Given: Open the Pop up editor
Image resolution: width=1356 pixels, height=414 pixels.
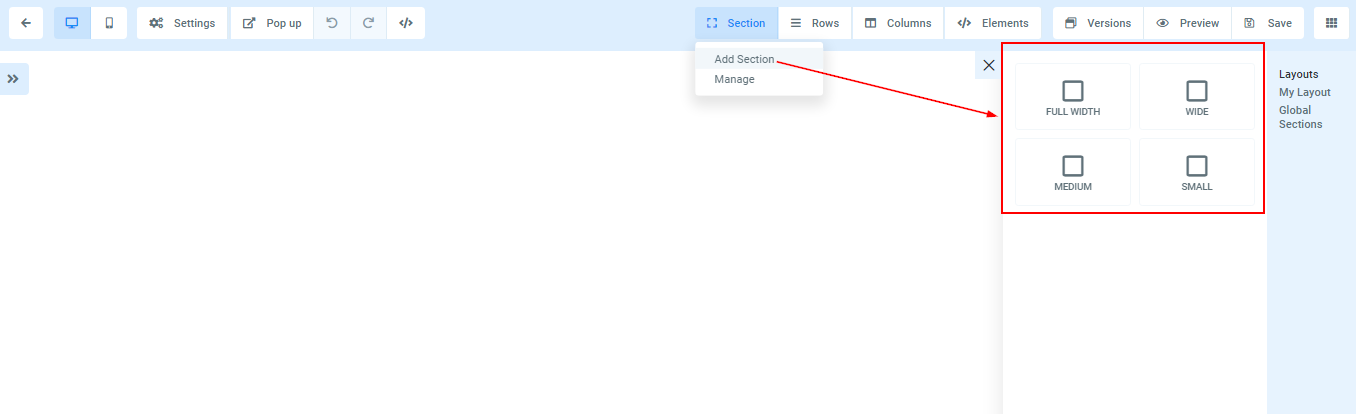Looking at the screenshot, I should 272,23.
